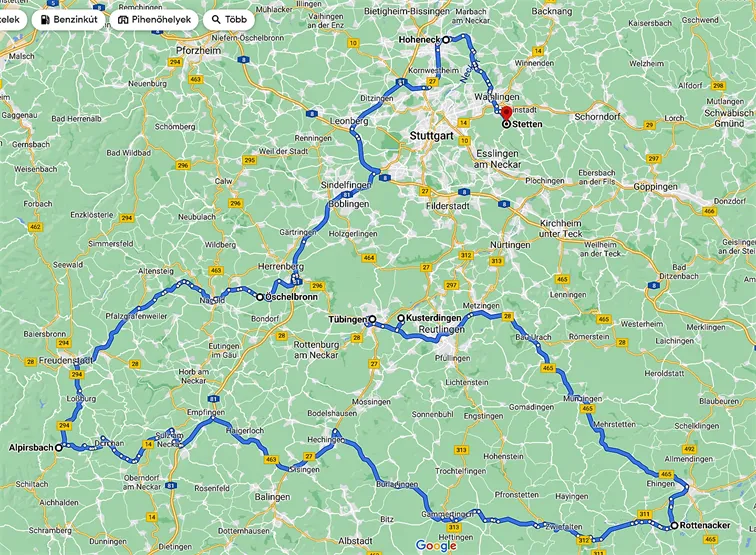The width and height of the screenshot is (756, 555).
Task: Click the Google logo at bottom
Action: click(x=436, y=545)
